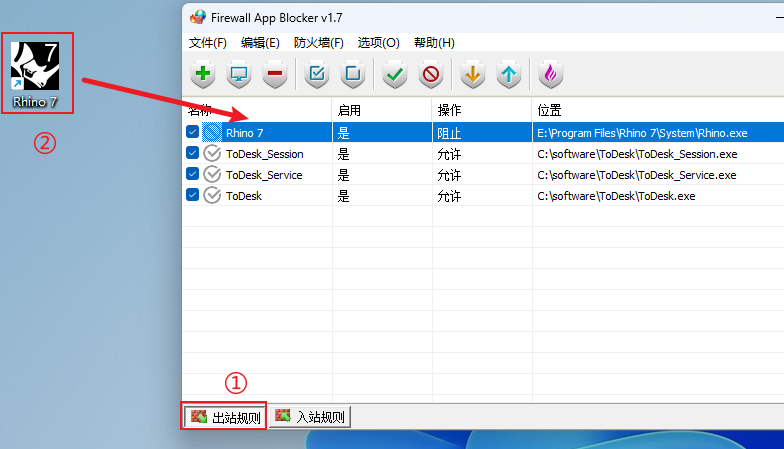
Task: Click the purple flame firewall settings icon
Action: [550, 74]
